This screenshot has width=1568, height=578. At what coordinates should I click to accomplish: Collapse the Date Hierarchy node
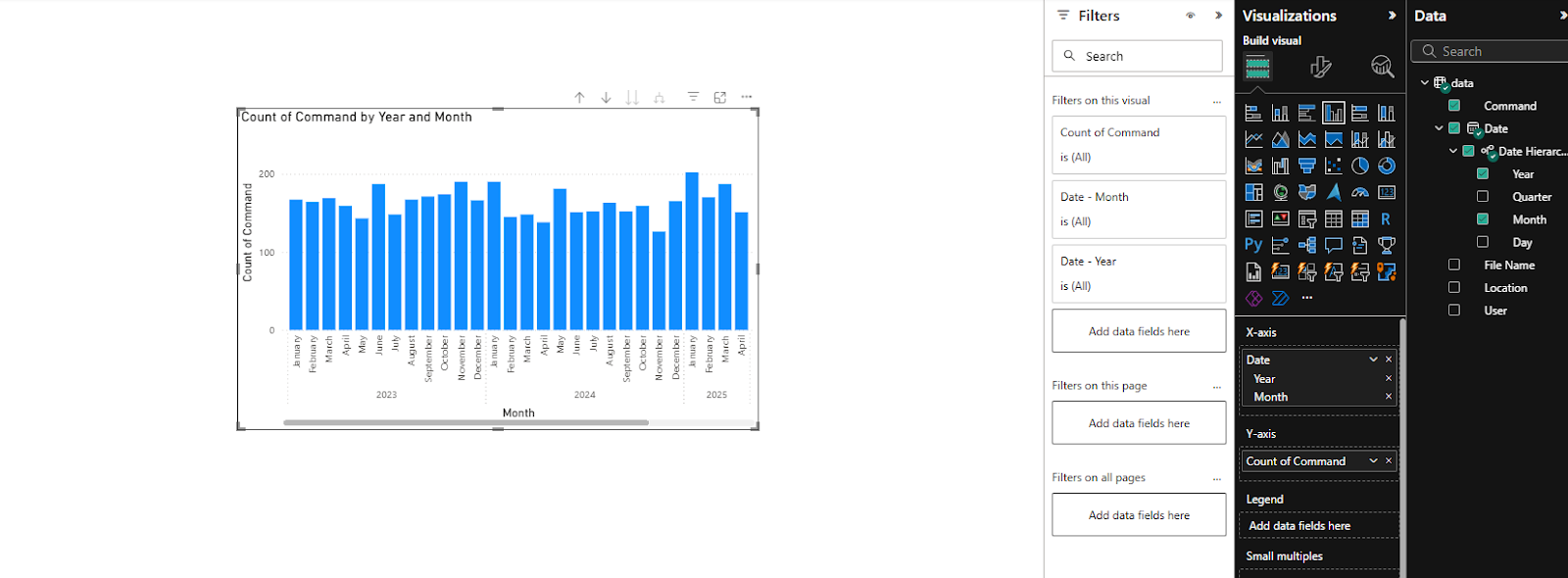[x=1453, y=151]
